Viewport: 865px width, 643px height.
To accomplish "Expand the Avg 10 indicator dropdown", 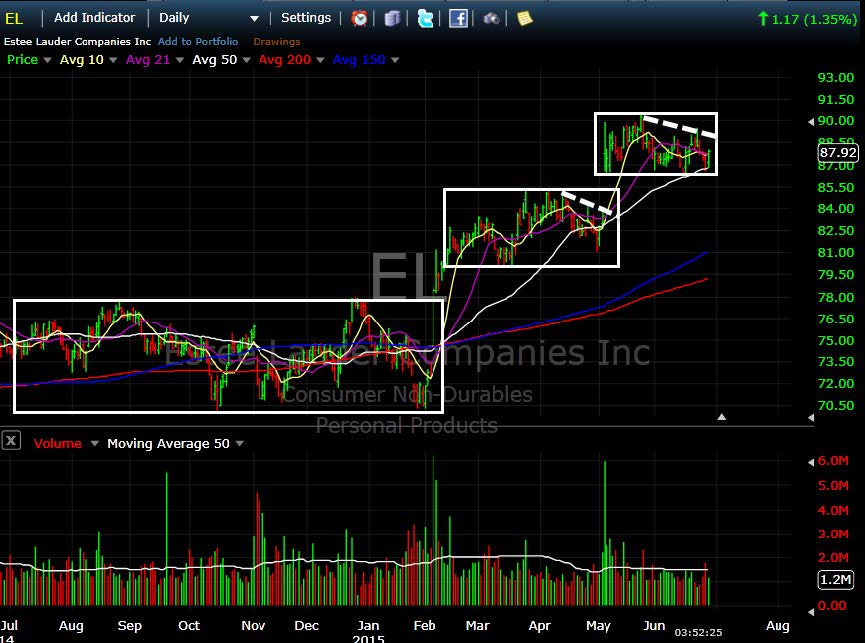I will pos(113,60).
